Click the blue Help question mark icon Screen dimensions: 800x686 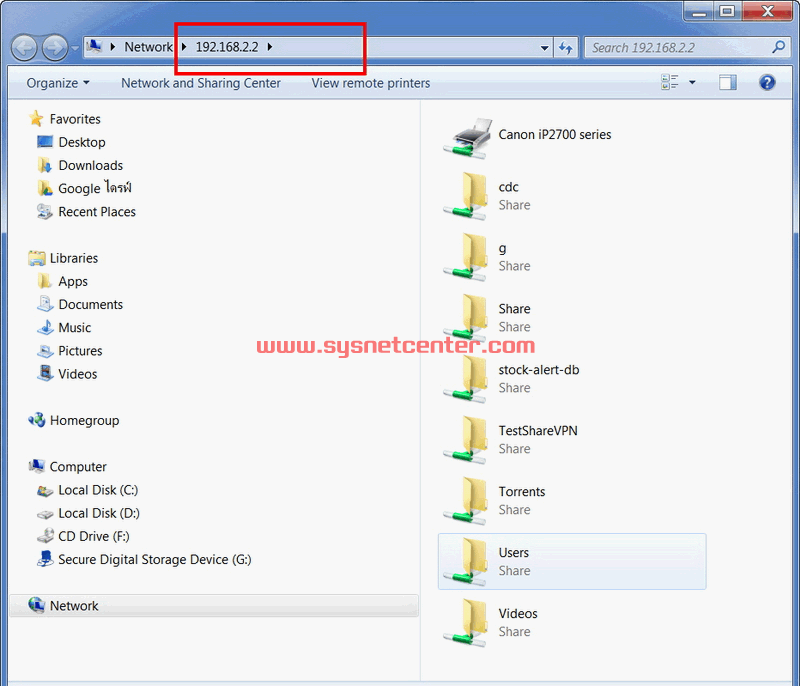[767, 82]
